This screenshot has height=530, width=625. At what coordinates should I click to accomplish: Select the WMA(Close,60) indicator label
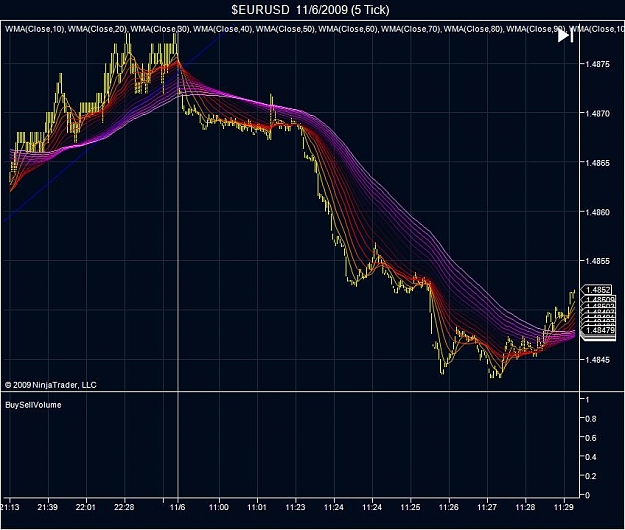(x=348, y=29)
